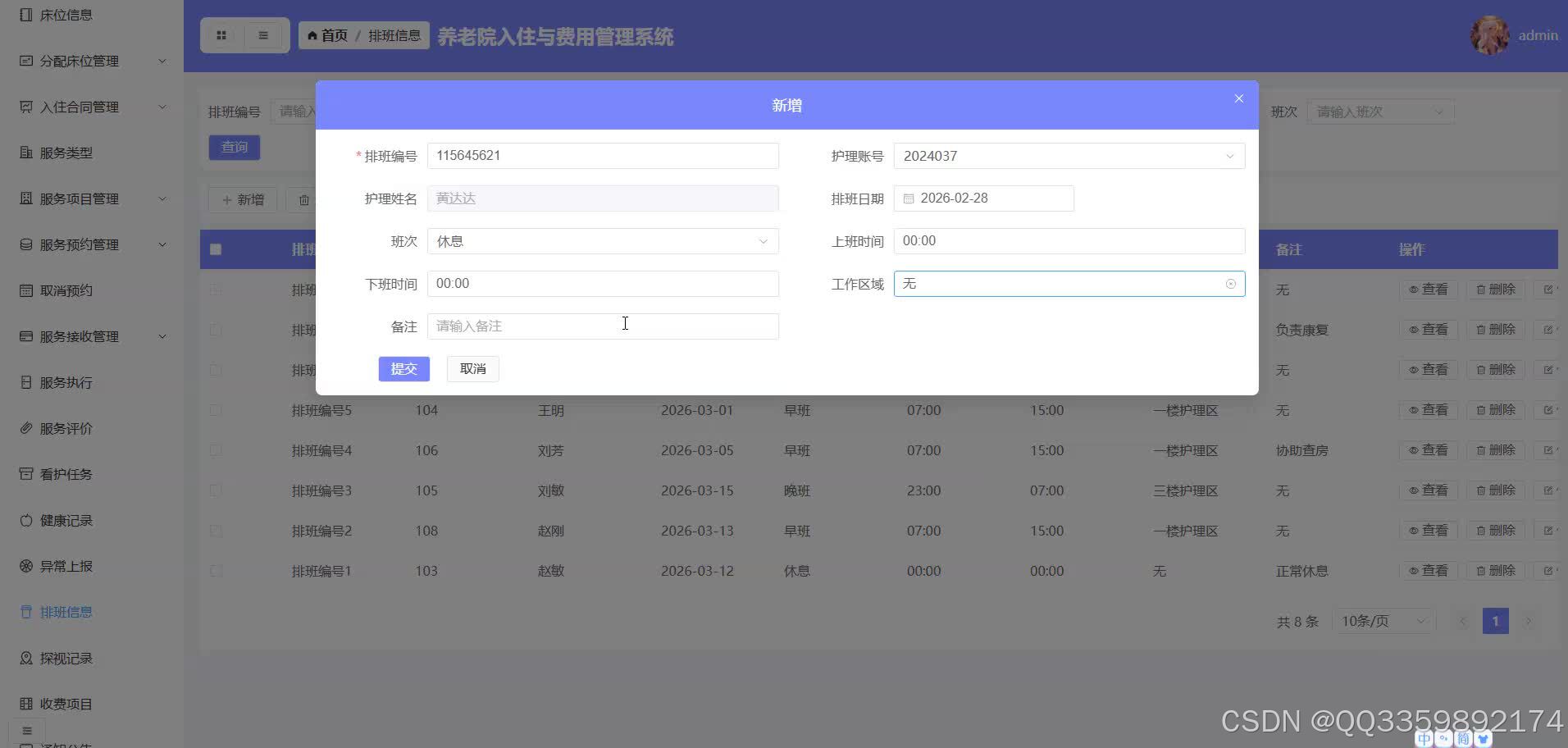The image size is (1568, 748).
Task: Click the calendar icon in 排班日期 field
Action: tap(909, 198)
